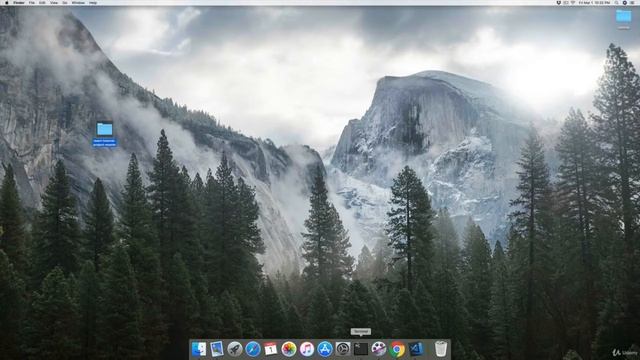Launch Google Chrome from the Dock
Viewport: 640px width, 360px height.
pos(397,349)
